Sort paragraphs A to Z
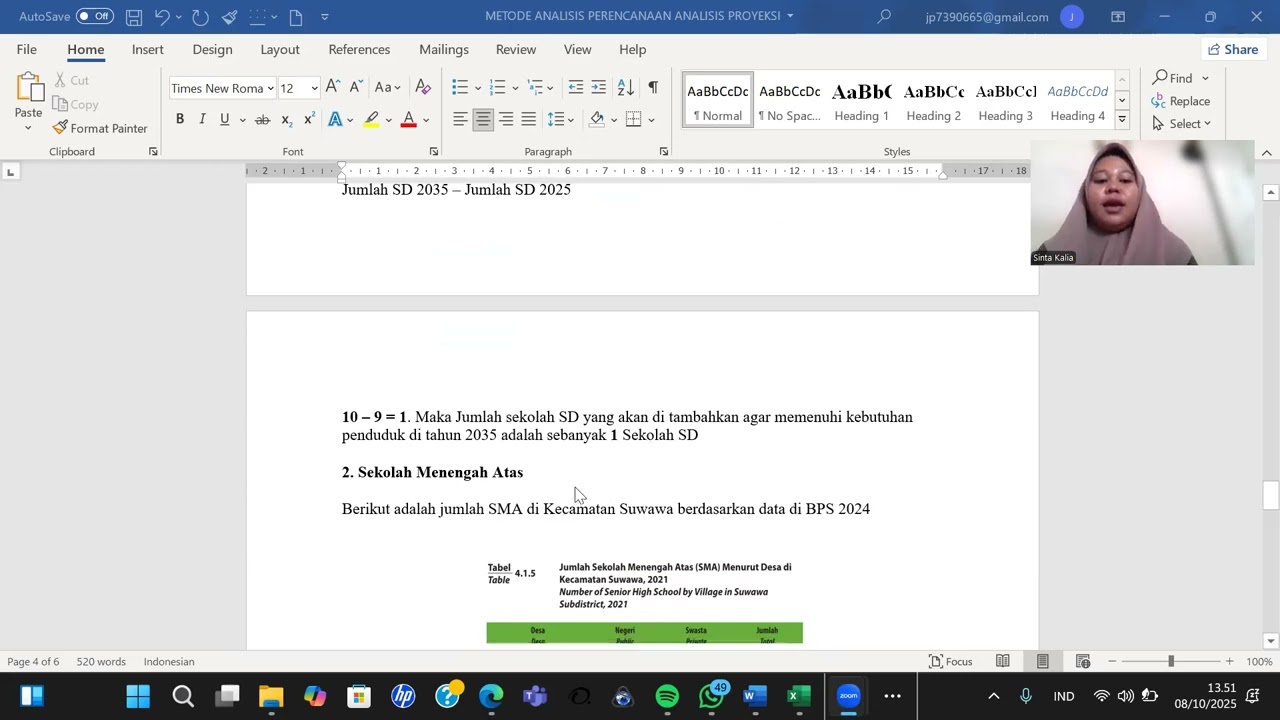 [626, 88]
